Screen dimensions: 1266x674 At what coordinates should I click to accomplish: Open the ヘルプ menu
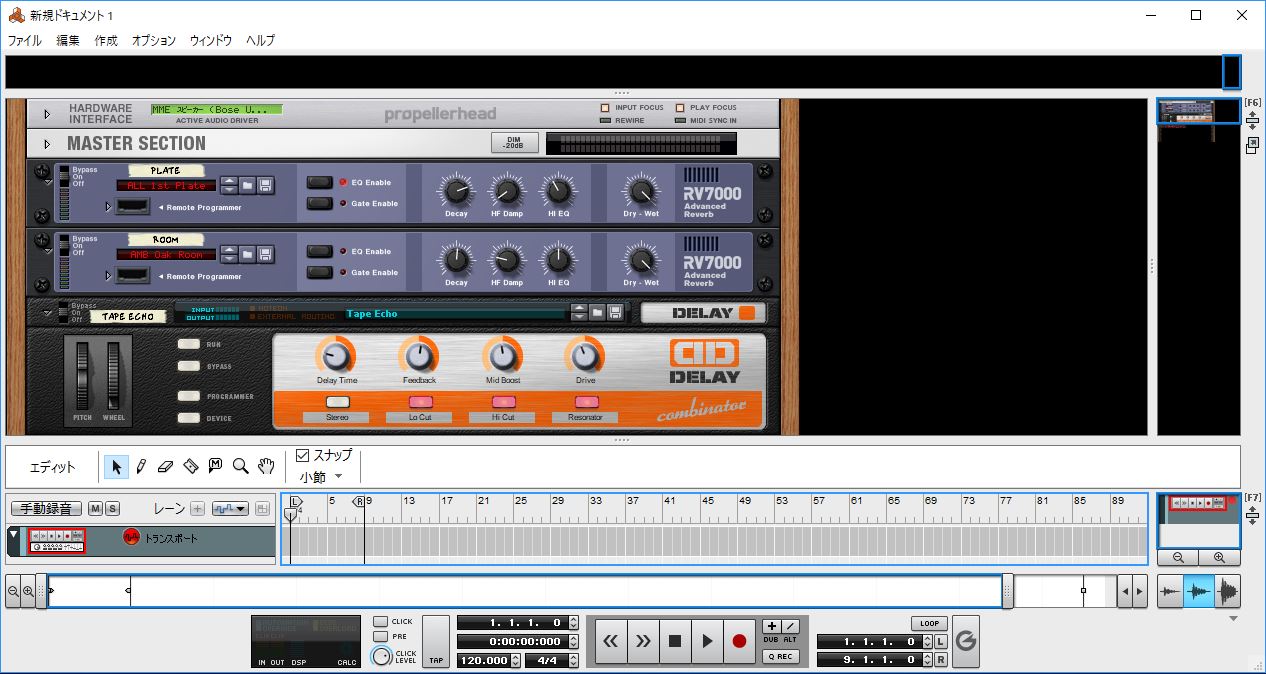(x=260, y=41)
